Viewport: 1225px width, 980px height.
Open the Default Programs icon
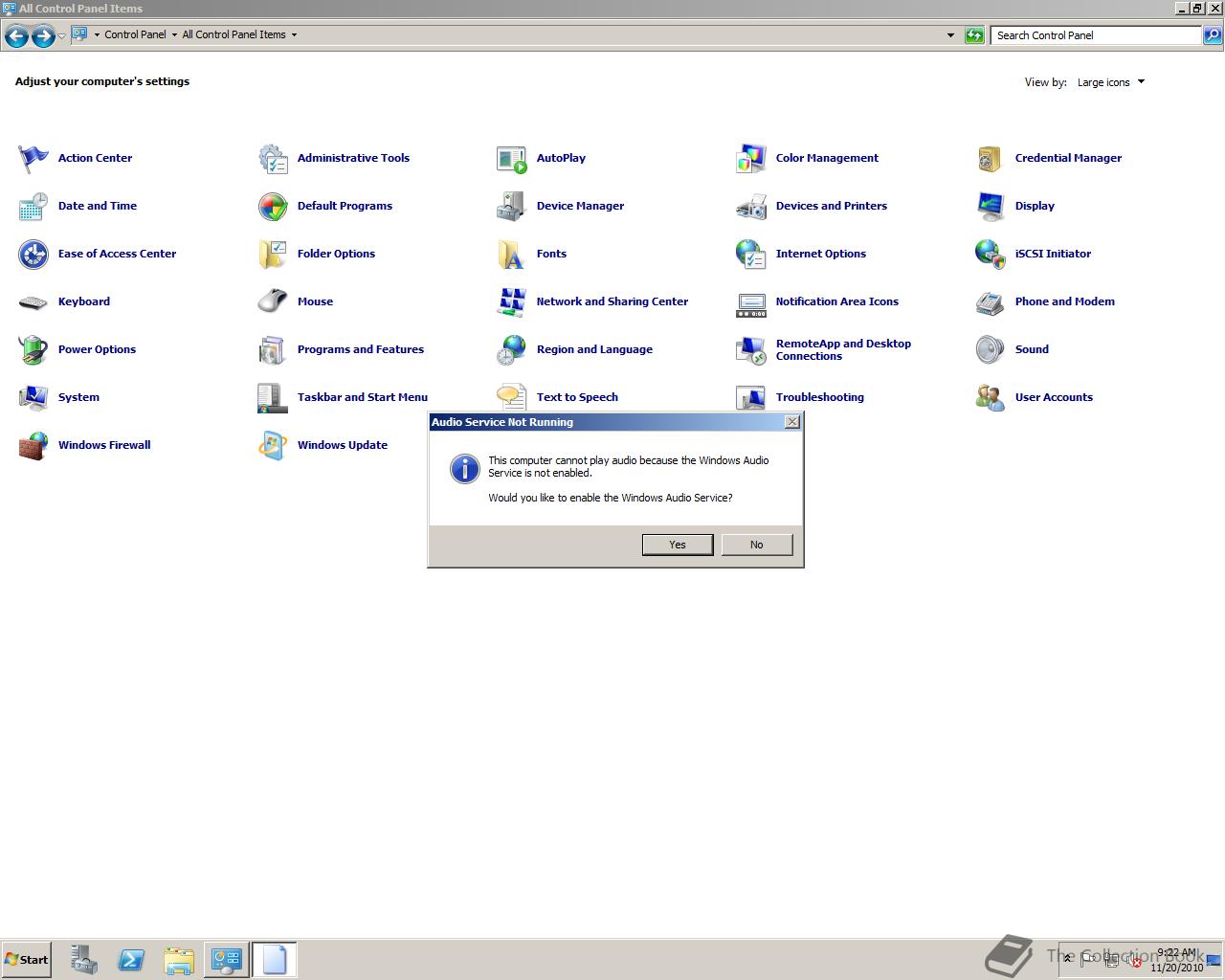273,206
